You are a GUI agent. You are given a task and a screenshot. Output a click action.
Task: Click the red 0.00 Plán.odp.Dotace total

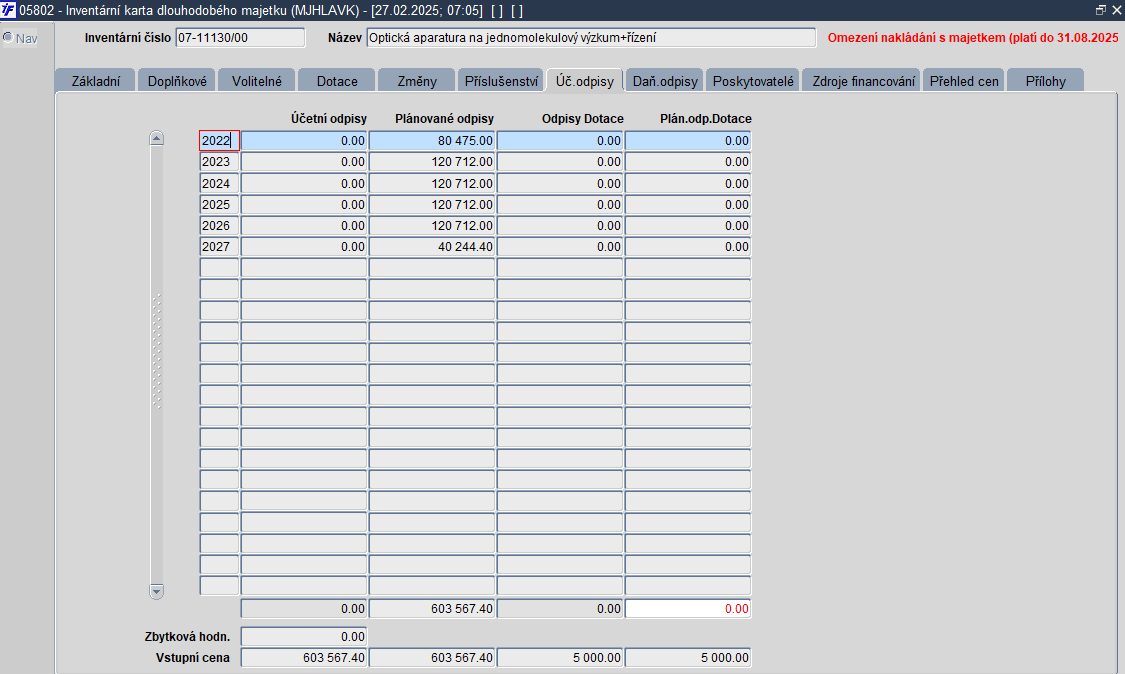688,609
